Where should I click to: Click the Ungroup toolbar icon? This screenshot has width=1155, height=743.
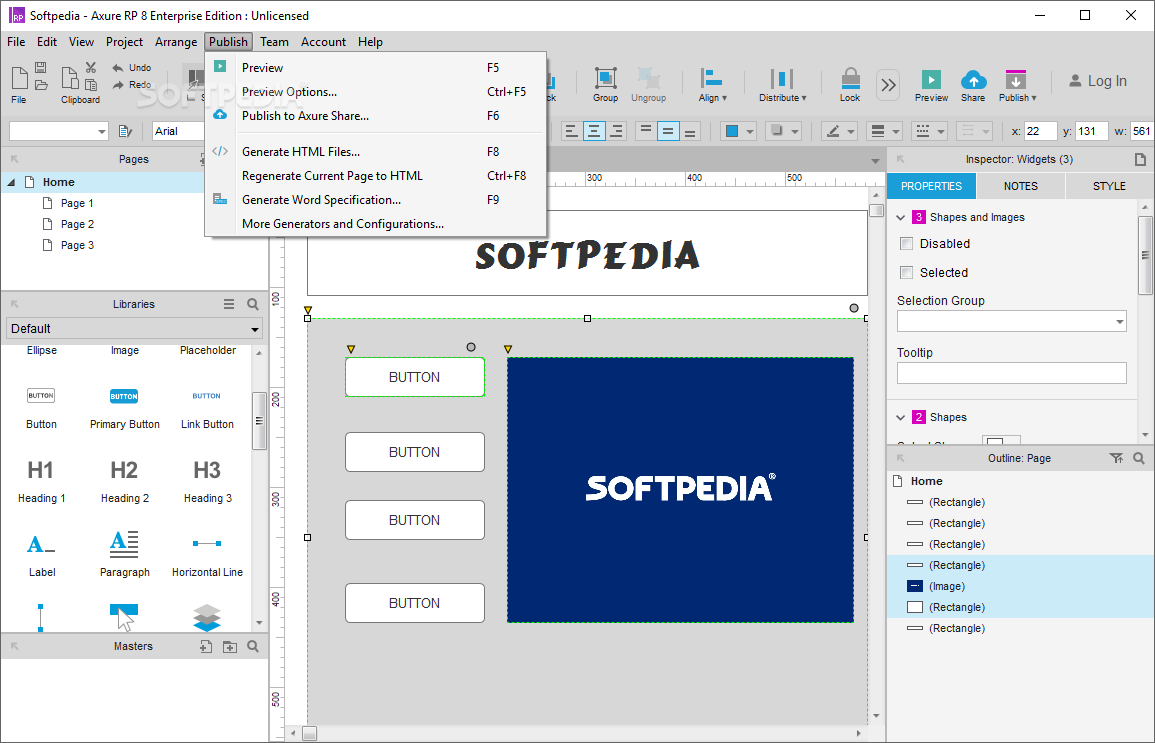click(x=648, y=84)
